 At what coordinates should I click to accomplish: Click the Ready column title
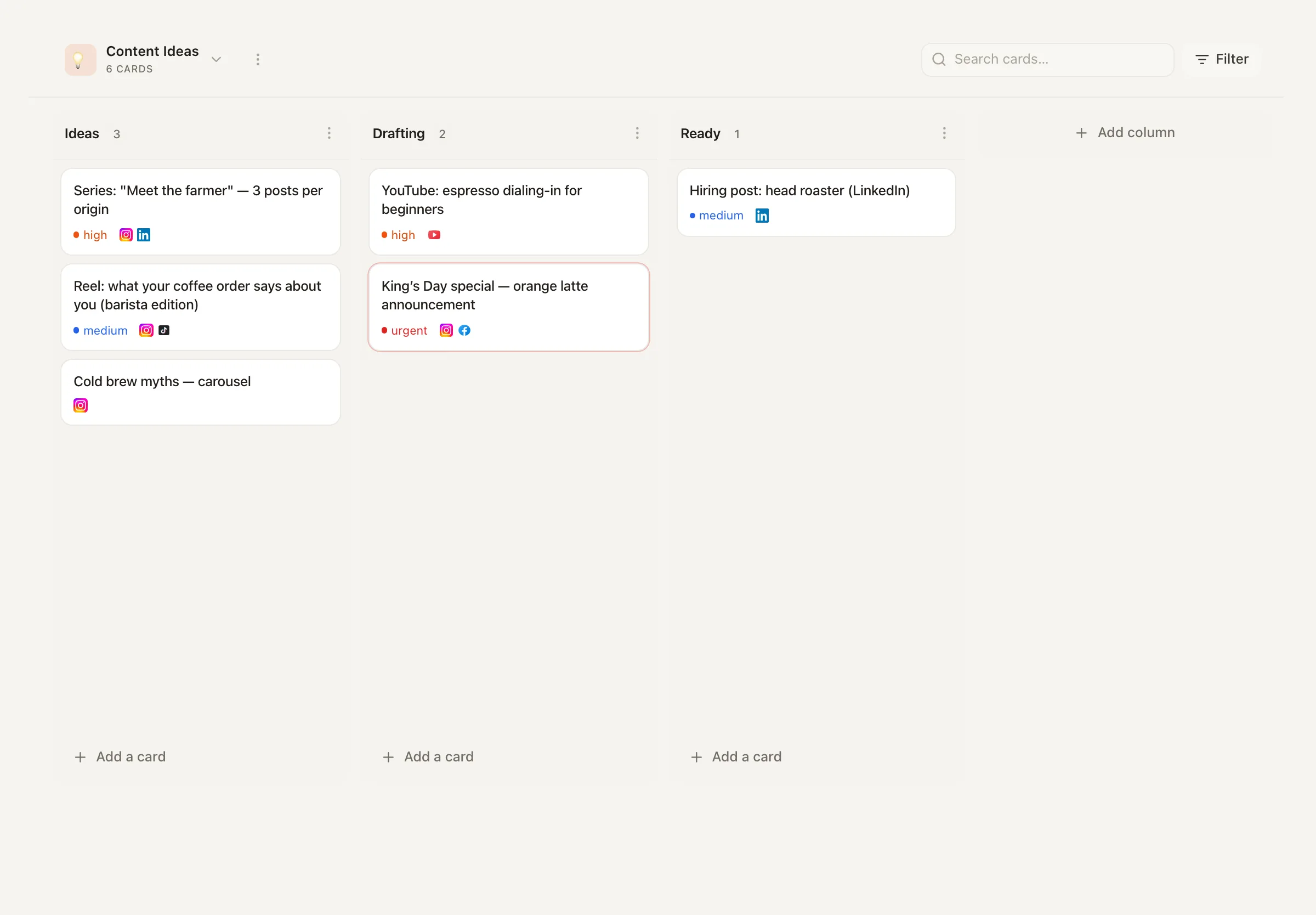coord(700,134)
